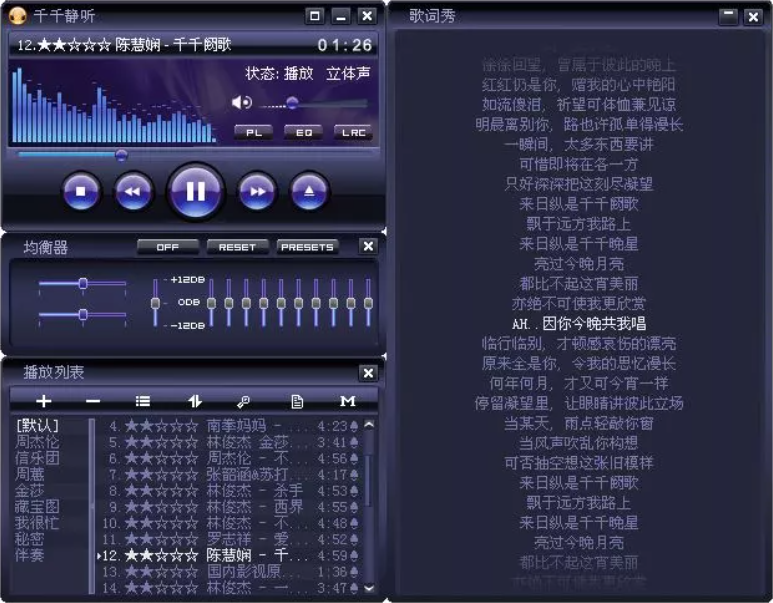Screen dimensions: 773x603
Task: Open equalizer PRESETS list
Action: (307, 247)
